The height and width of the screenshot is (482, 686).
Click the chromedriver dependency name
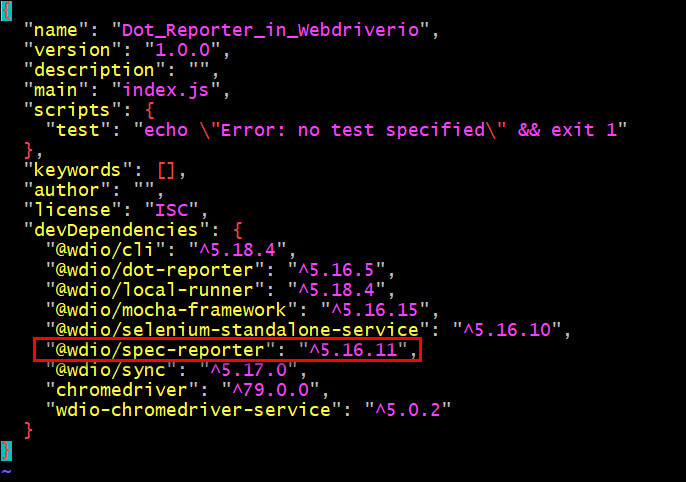122,390
